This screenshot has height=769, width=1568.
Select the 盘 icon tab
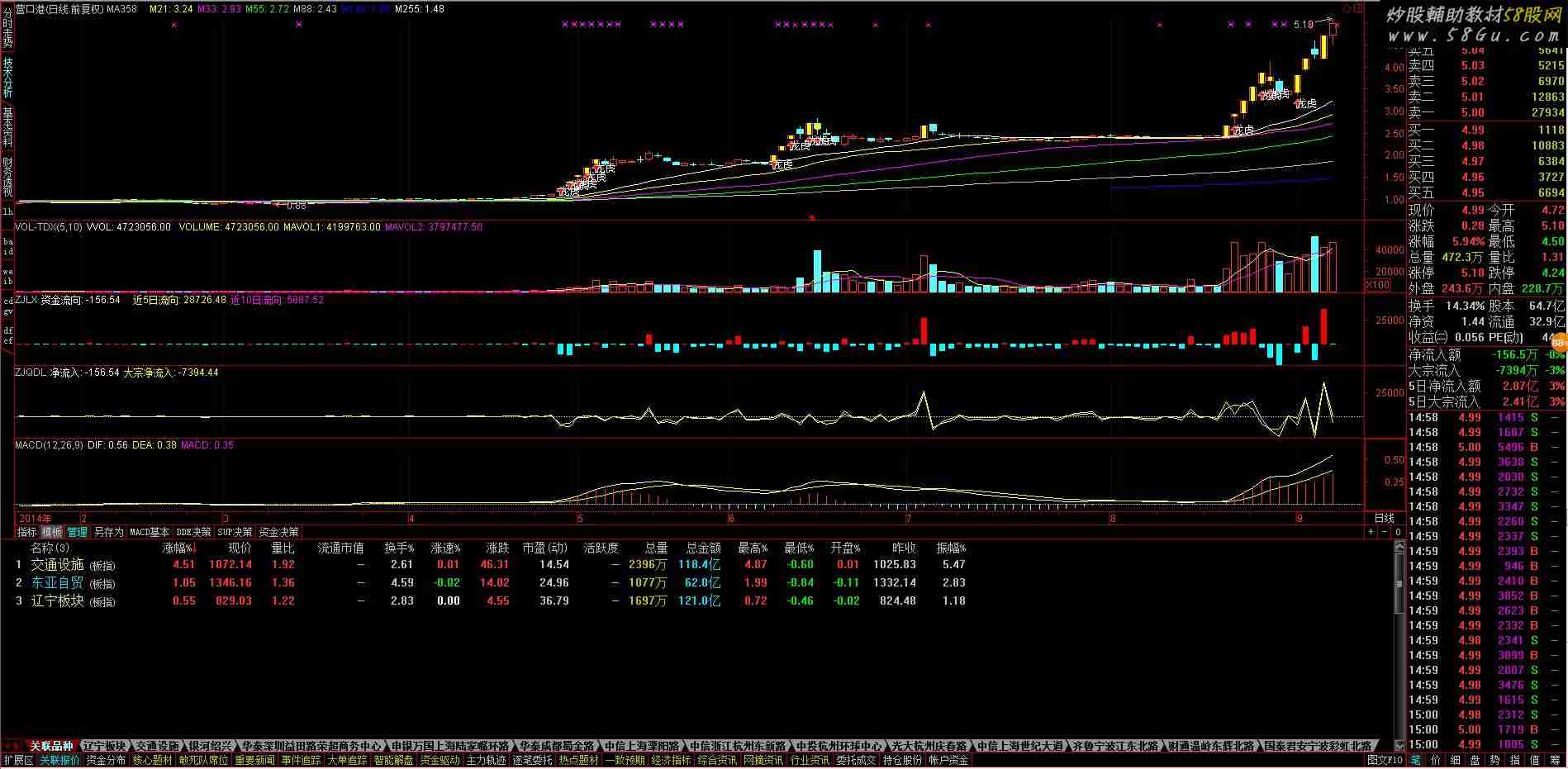(1475, 760)
